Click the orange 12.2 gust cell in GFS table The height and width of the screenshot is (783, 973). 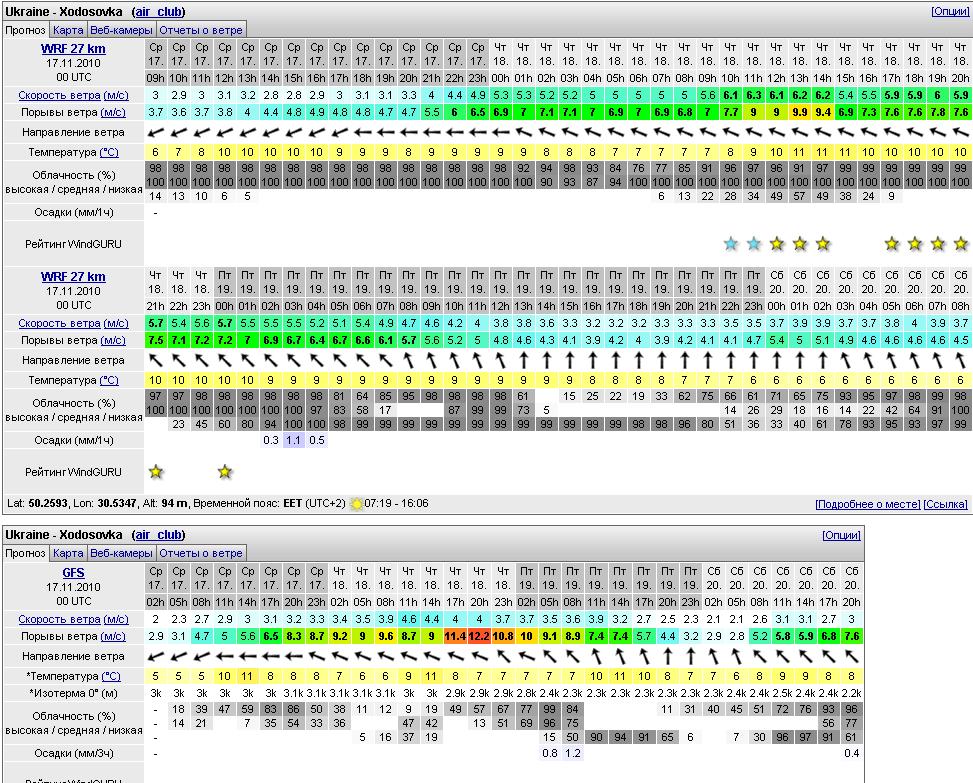(x=479, y=636)
